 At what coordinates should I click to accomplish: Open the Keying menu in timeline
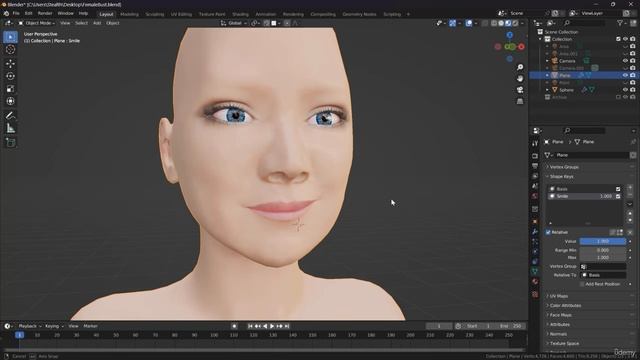tap(54, 326)
